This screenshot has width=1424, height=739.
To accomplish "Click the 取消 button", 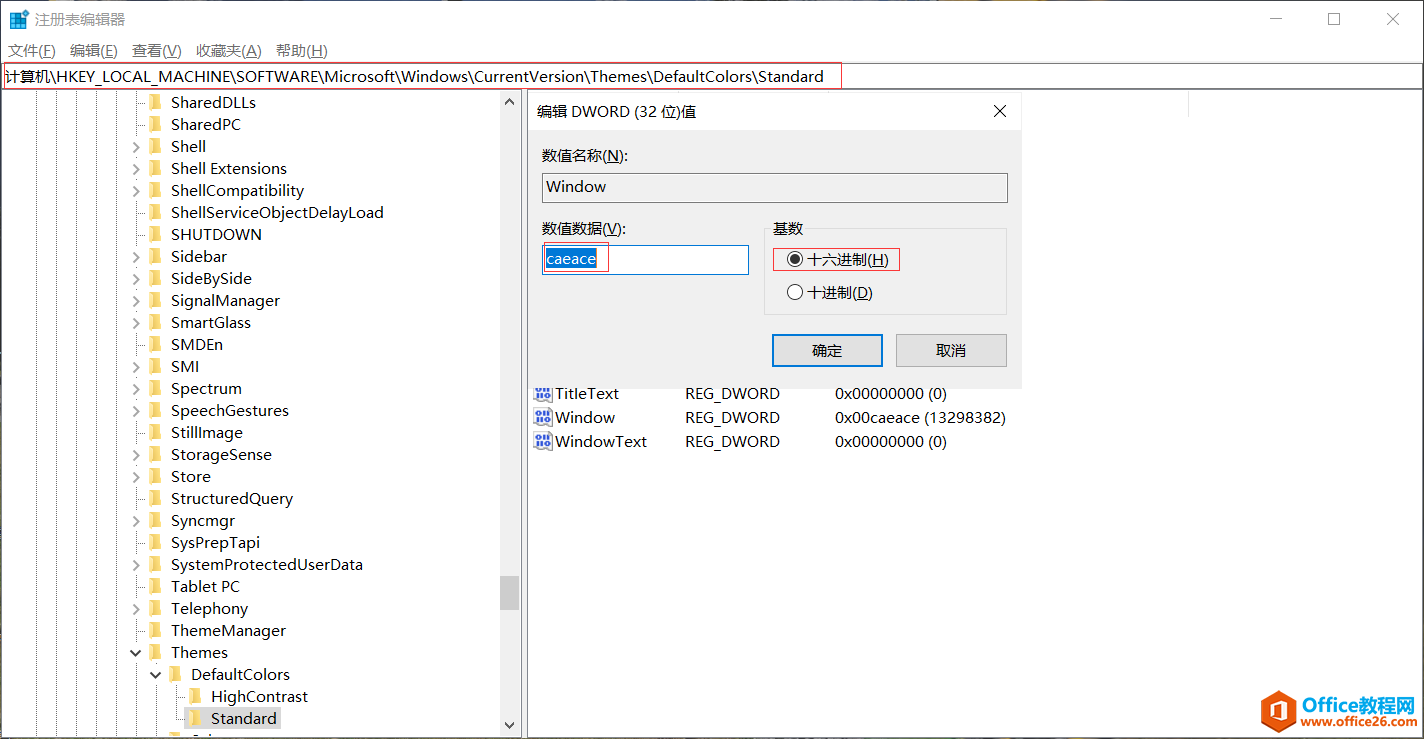I will (951, 350).
